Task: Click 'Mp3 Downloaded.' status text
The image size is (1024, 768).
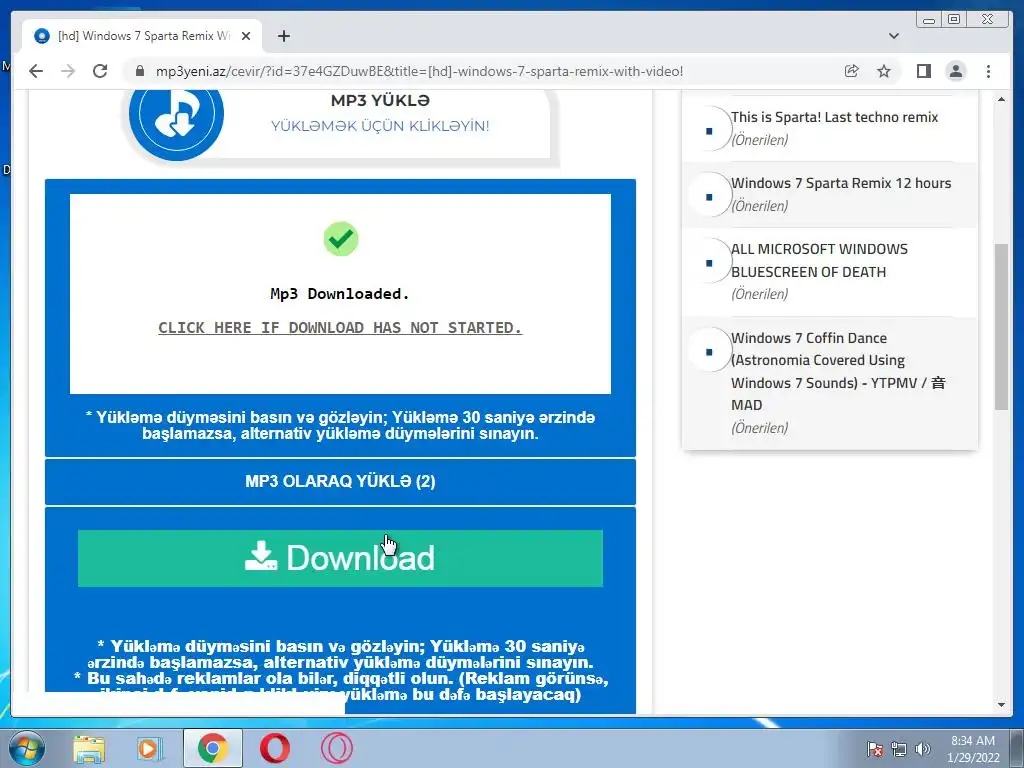Action: pos(340,294)
